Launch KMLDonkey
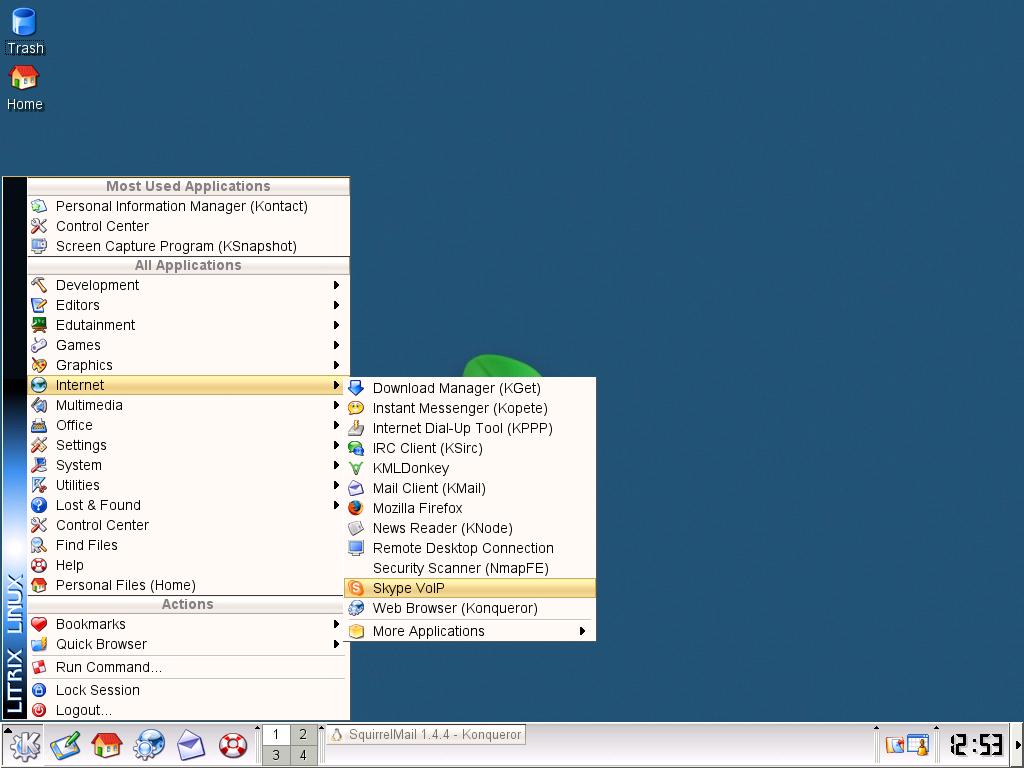 pyautogui.click(x=470, y=468)
